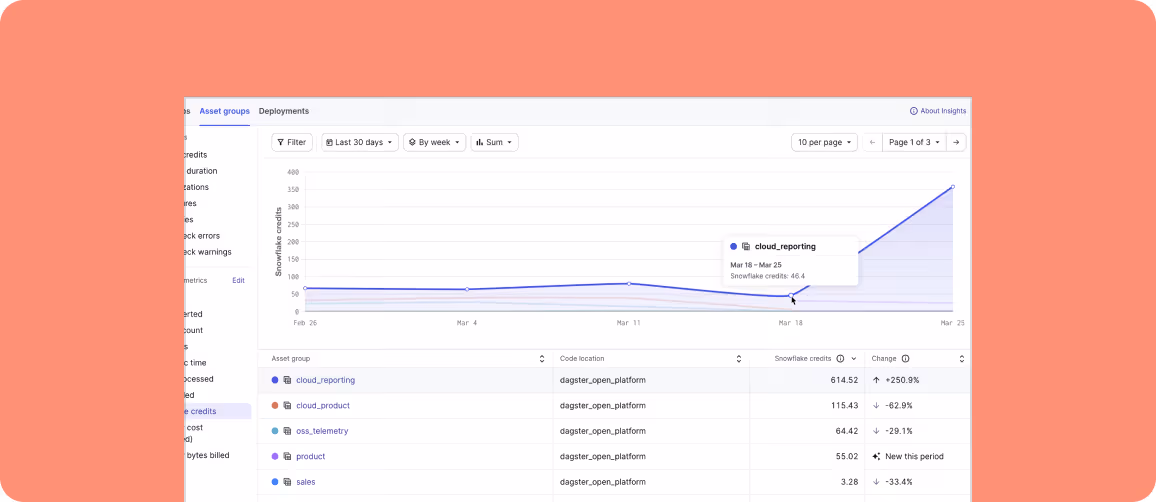Click dagster_open_platform in the cloud_reporting row
The image size is (1156, 502).
(x=603, y=380)
